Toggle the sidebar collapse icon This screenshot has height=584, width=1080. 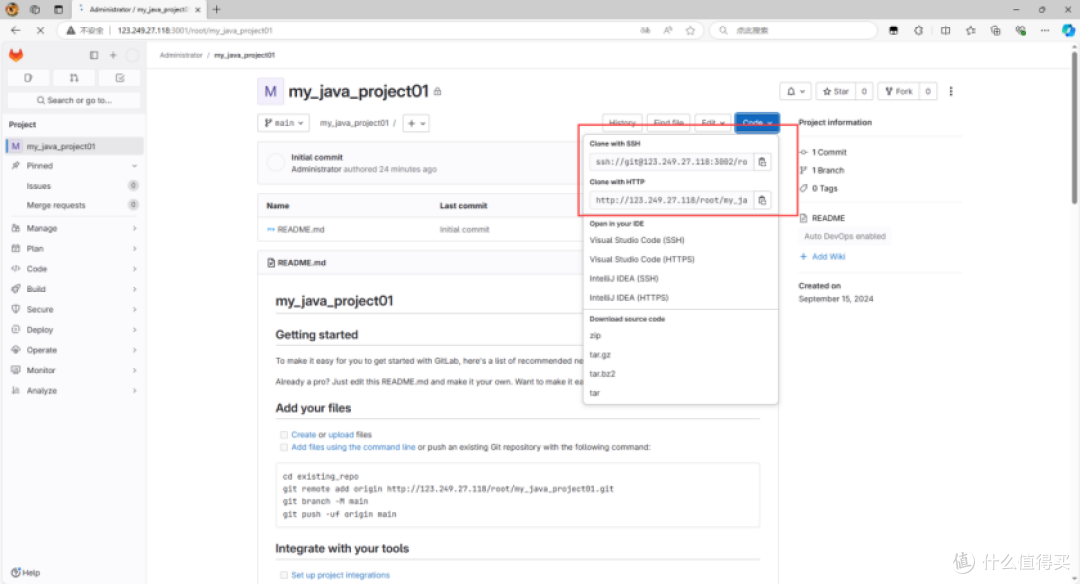[x=94, y=55]
